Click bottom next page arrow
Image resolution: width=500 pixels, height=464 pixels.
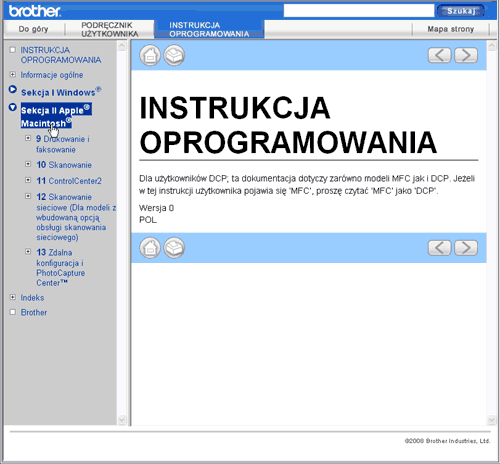pyautogui.click(x=466, y=248)
